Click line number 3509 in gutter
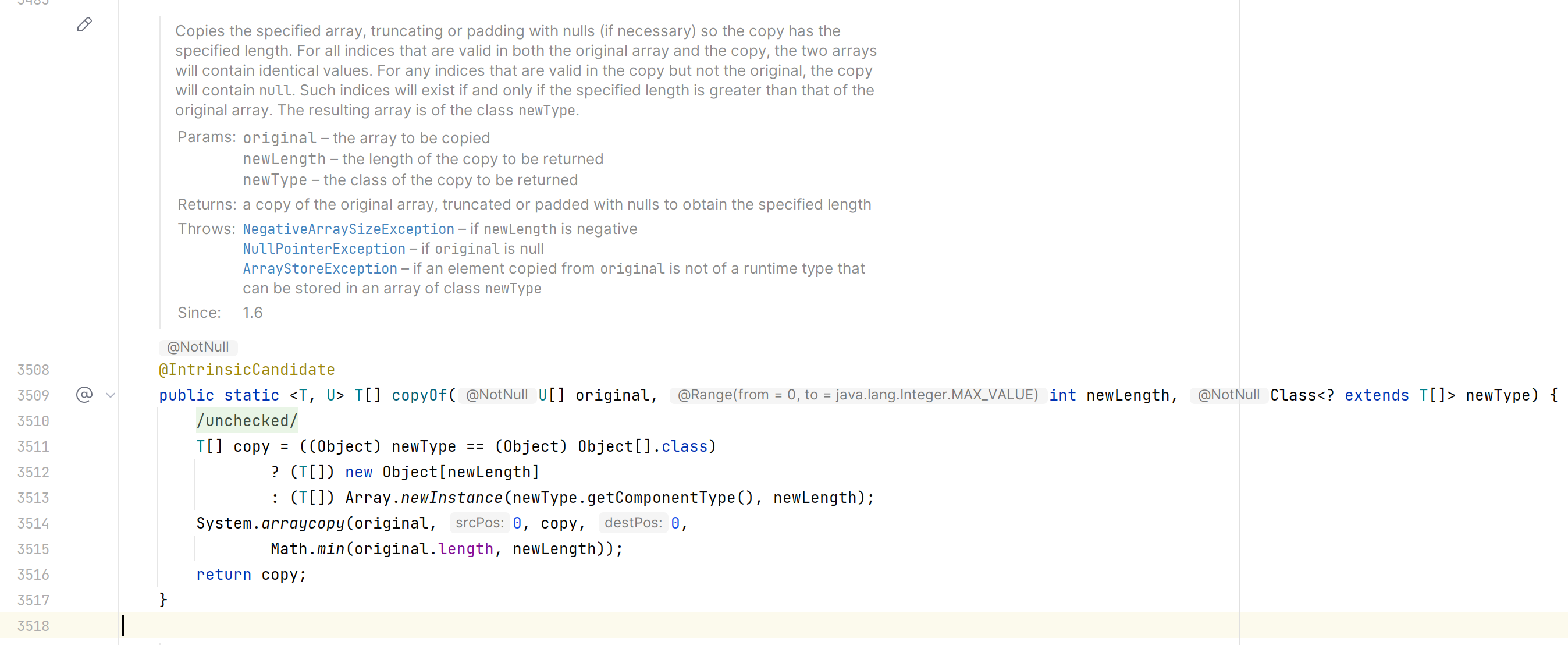Viewport: 1568px width, 645px height. point(33,395)
